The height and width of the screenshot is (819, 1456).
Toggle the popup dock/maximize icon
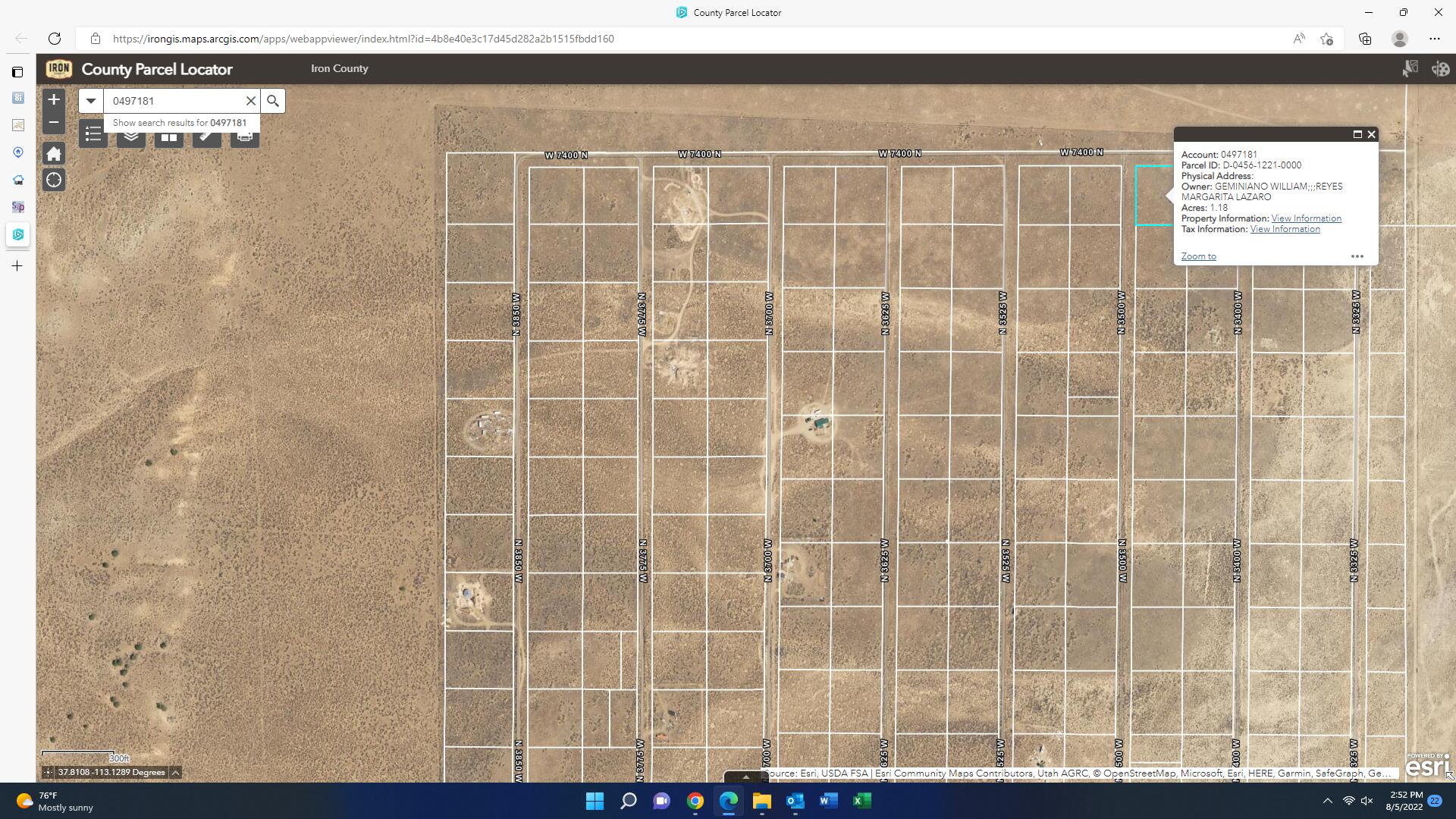point(1358,134)
